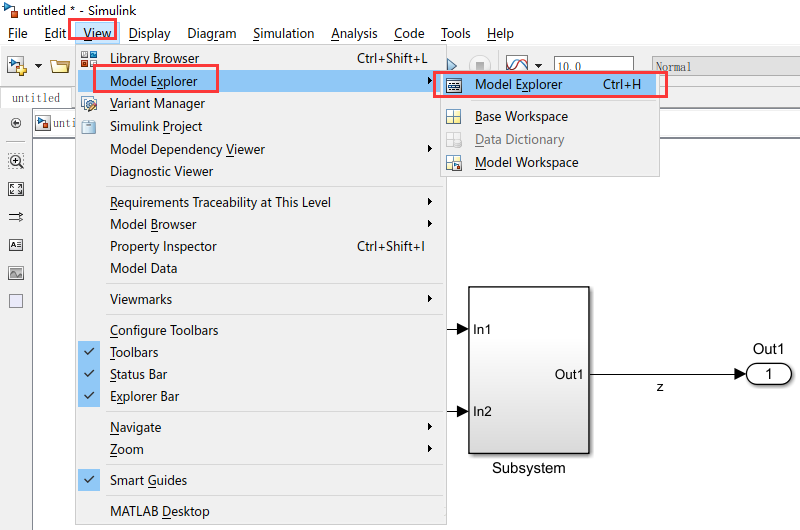This screenshot has width=800, height=530.
Task: Open the Analysis menu
Action: [354, 34]
